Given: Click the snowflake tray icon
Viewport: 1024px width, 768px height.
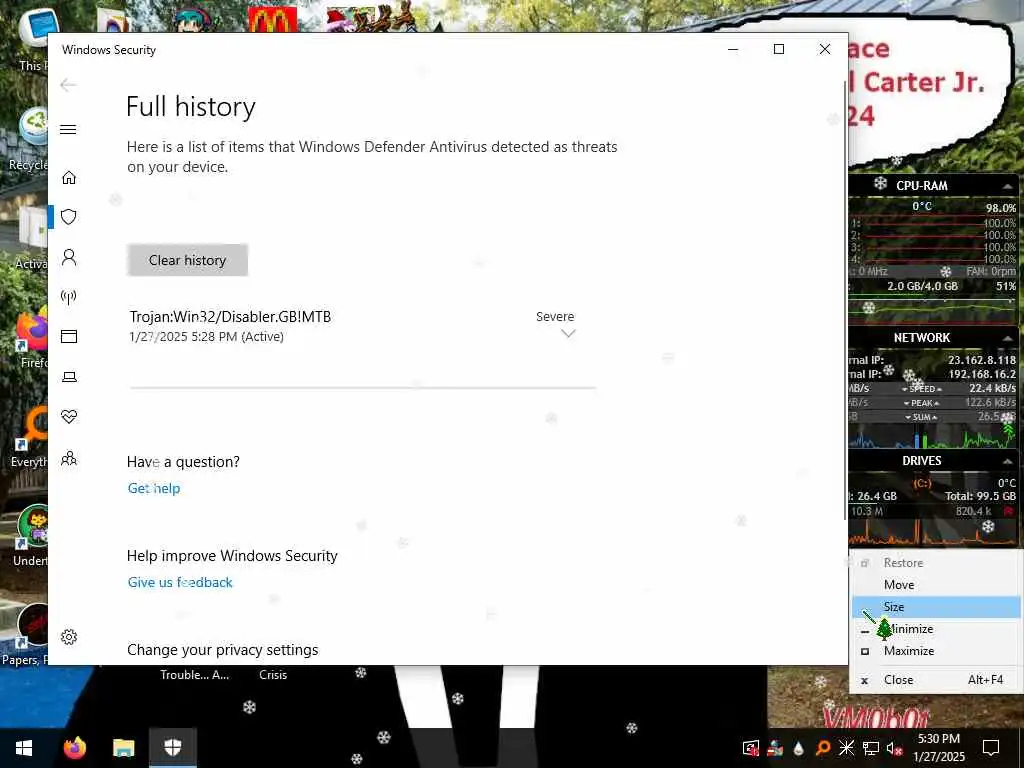Looking at the screenshot, I should point(846,748).
